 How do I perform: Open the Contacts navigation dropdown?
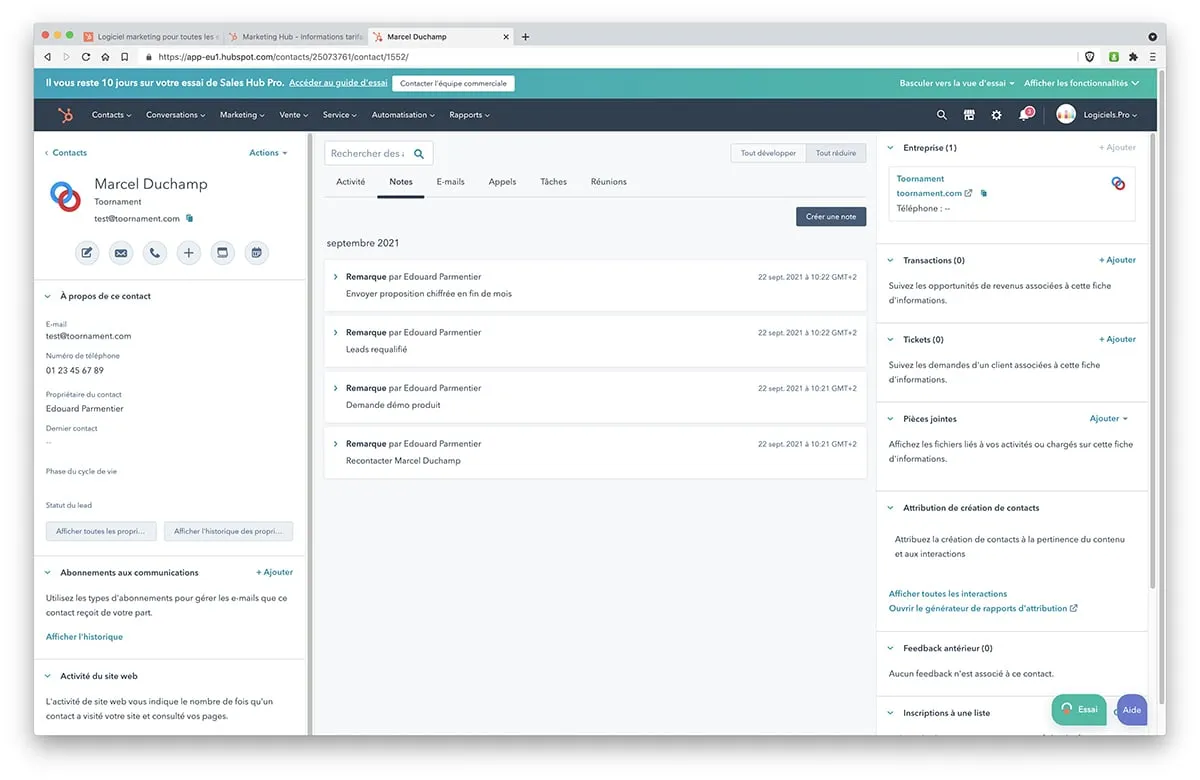pyautogui.click(x=111, y=115)
